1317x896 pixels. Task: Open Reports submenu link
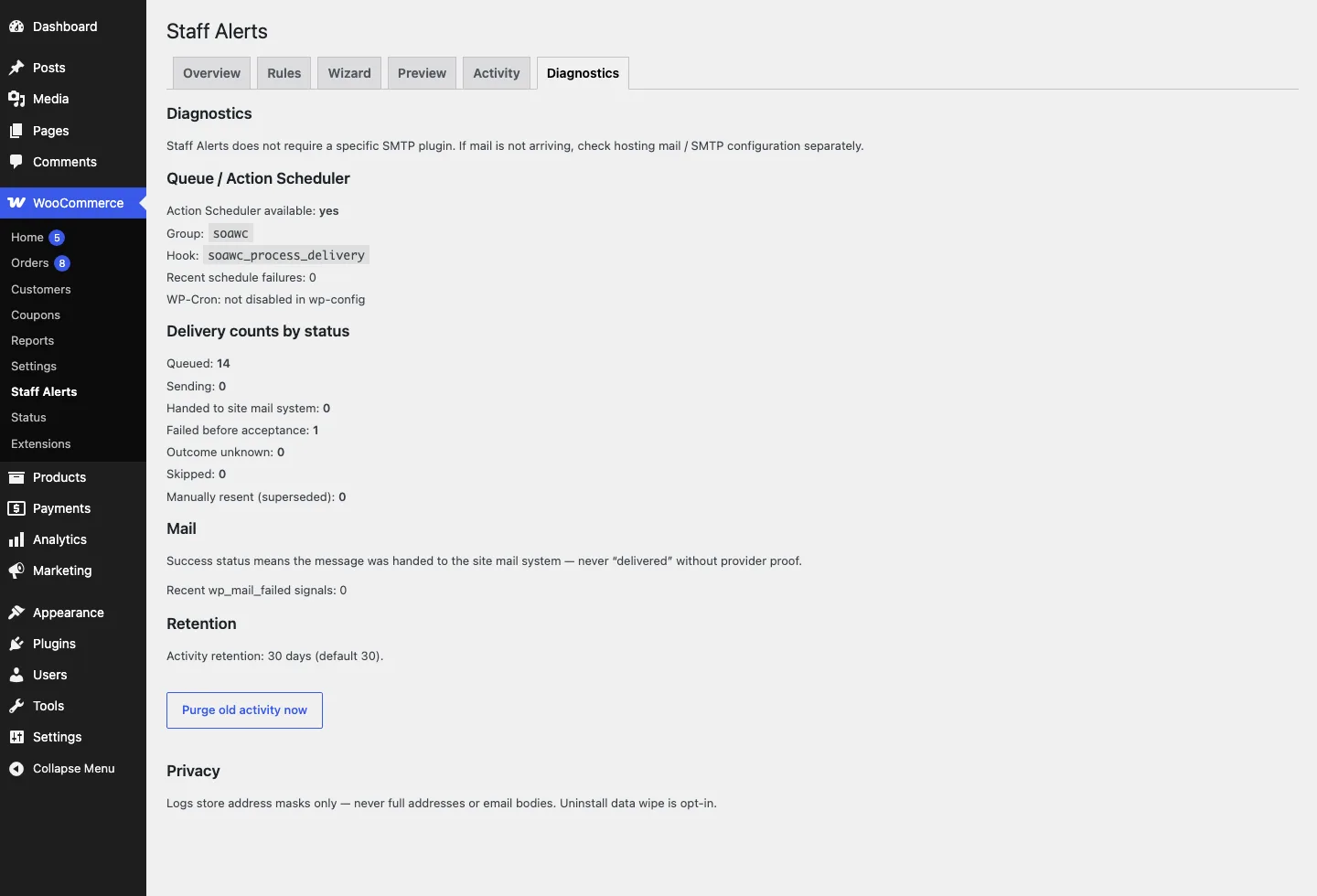tap(33, 340)
